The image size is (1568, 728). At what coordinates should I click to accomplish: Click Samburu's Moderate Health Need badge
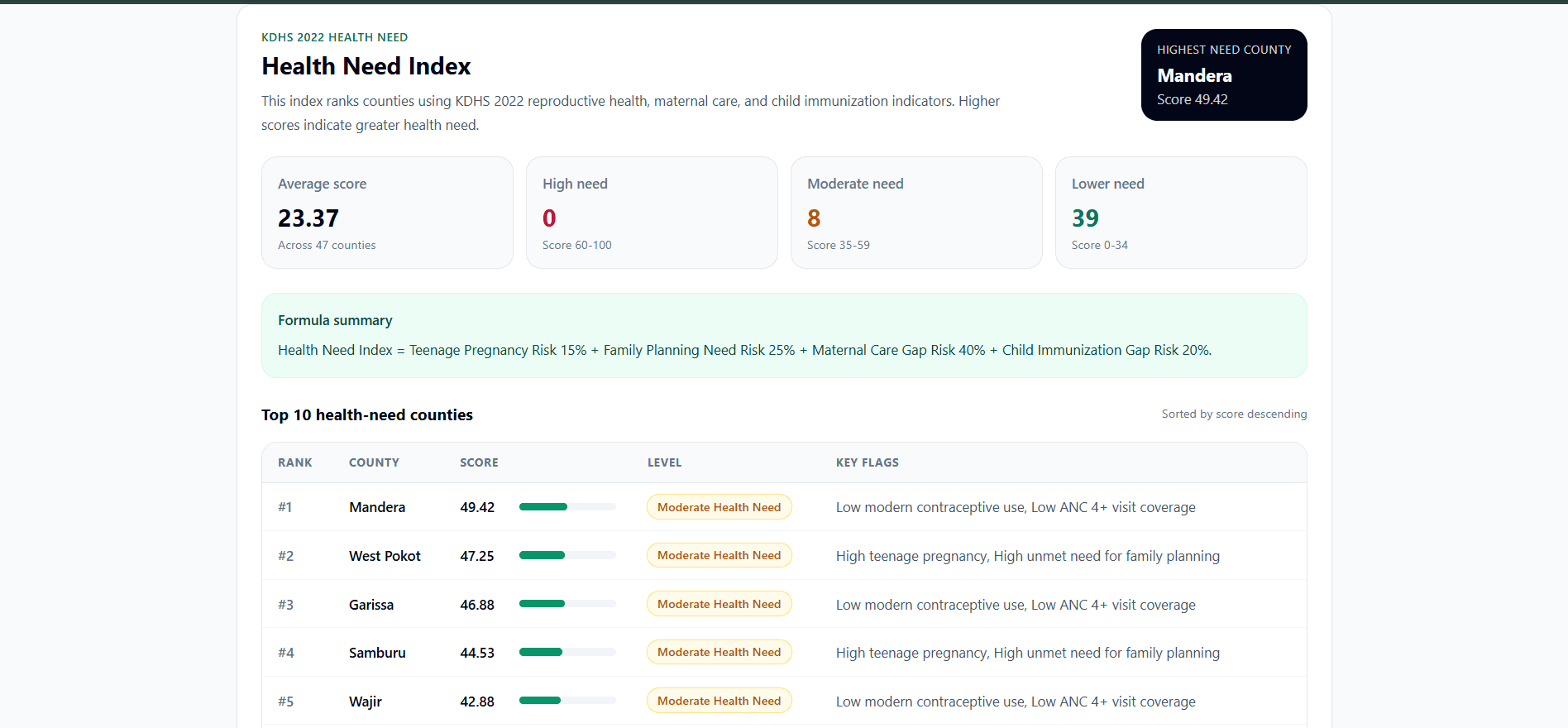719,652
